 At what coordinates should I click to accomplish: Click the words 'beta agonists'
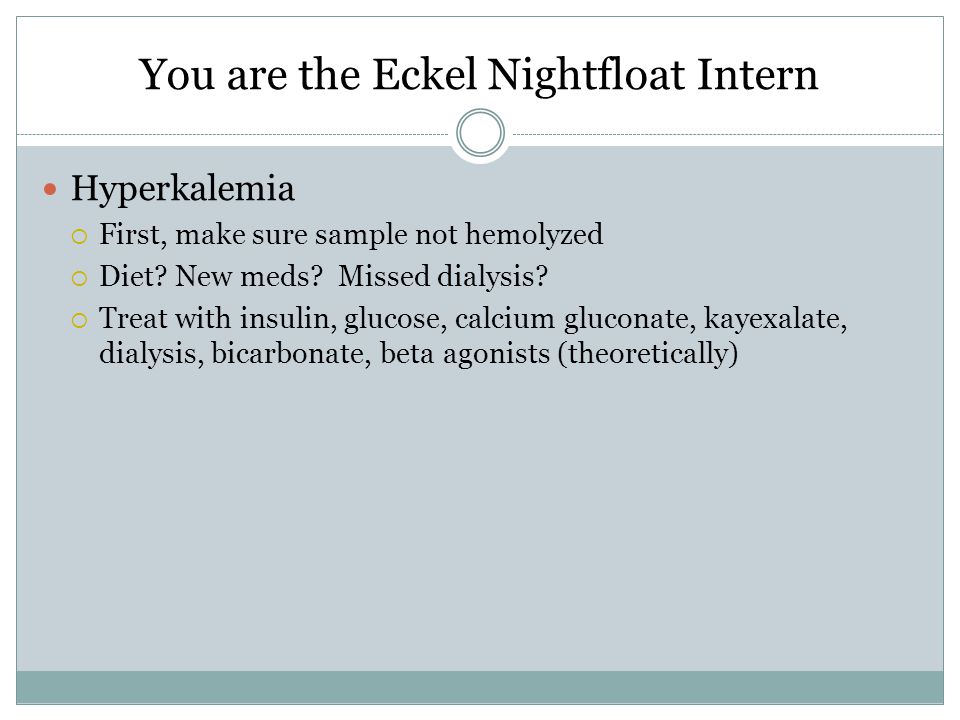pos(465,354)
